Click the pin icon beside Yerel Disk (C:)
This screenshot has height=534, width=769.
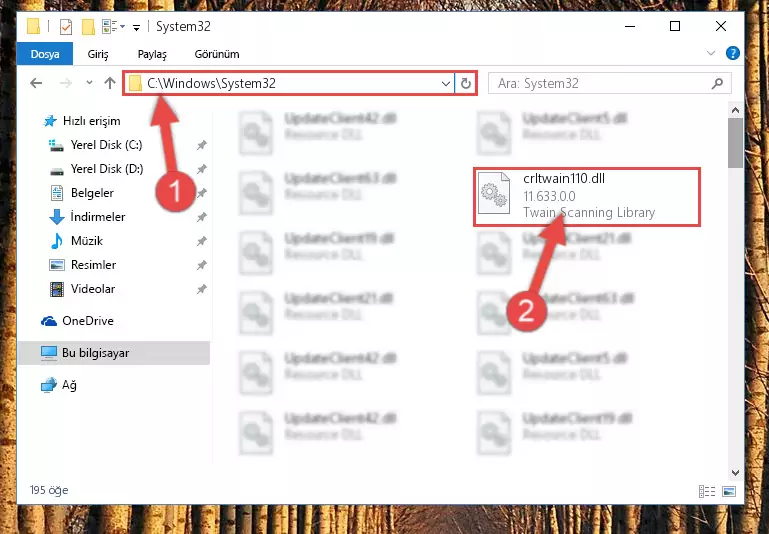point(201,145)
